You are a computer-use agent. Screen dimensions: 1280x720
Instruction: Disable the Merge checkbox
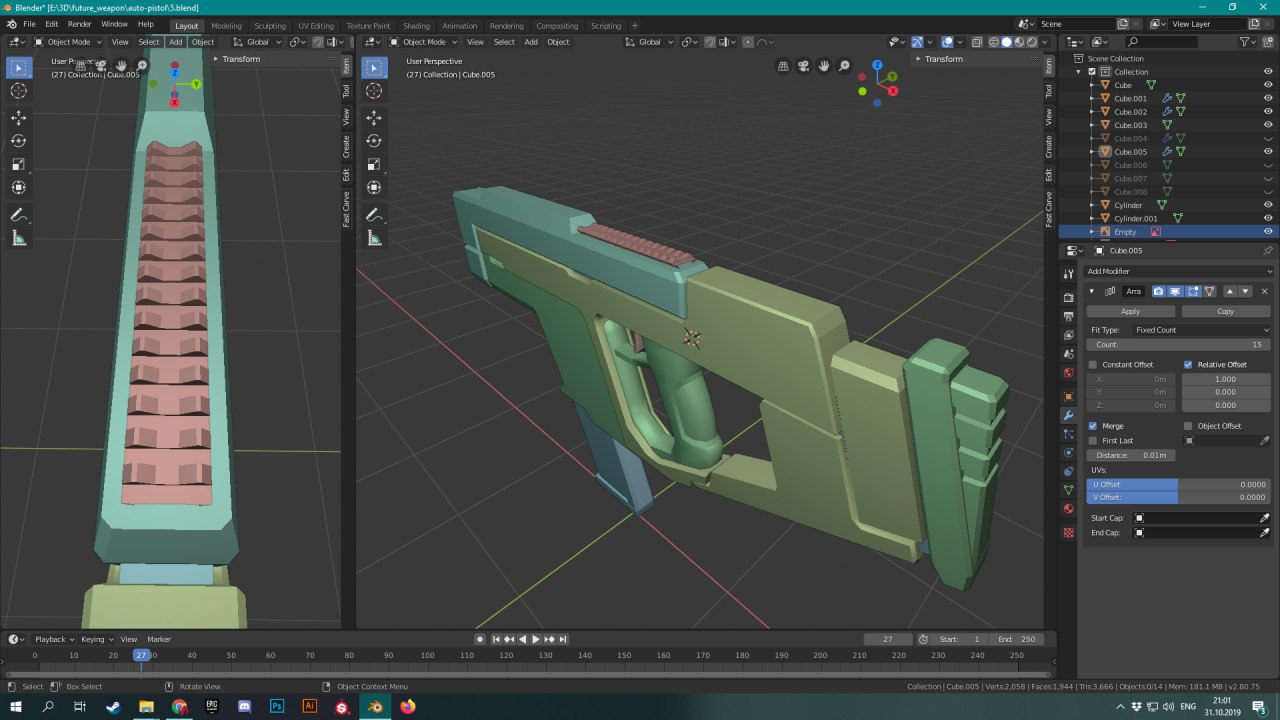click(x=1093, y=426)
